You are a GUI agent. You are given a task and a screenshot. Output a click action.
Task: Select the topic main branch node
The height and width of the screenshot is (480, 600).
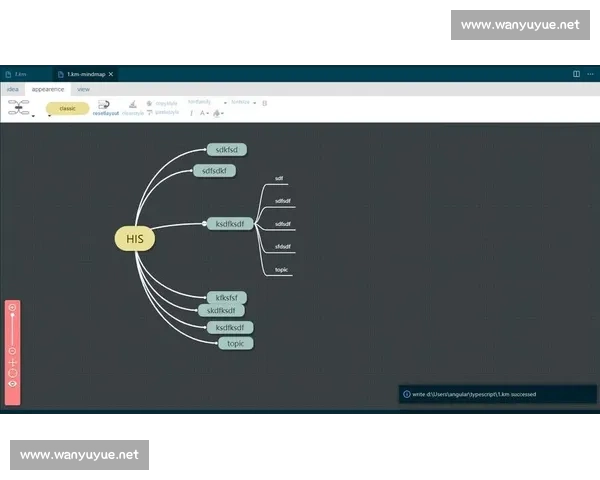click(x=235, y=343)
